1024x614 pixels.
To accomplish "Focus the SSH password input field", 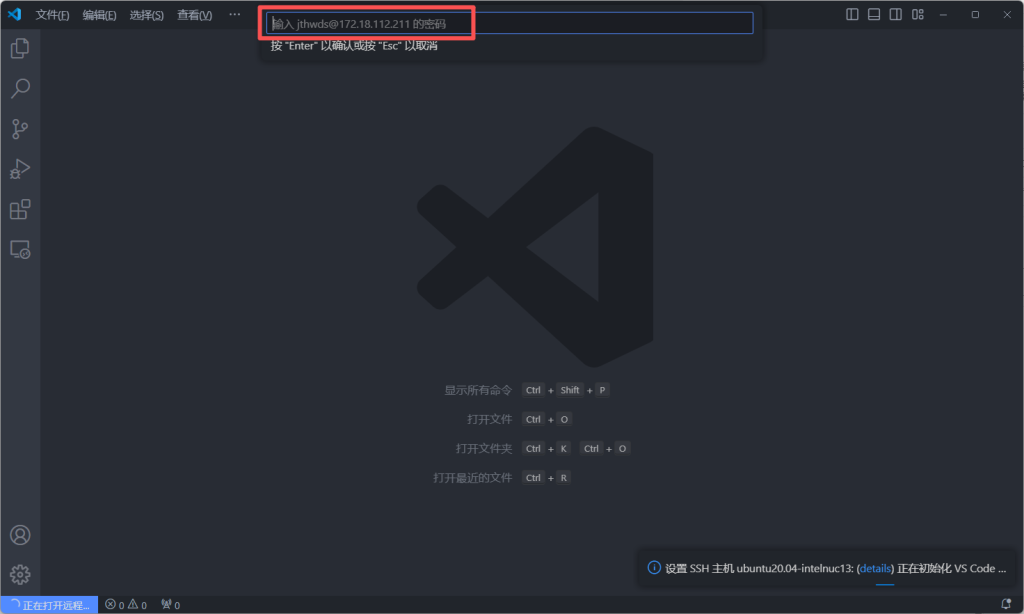I will (510, 23).
